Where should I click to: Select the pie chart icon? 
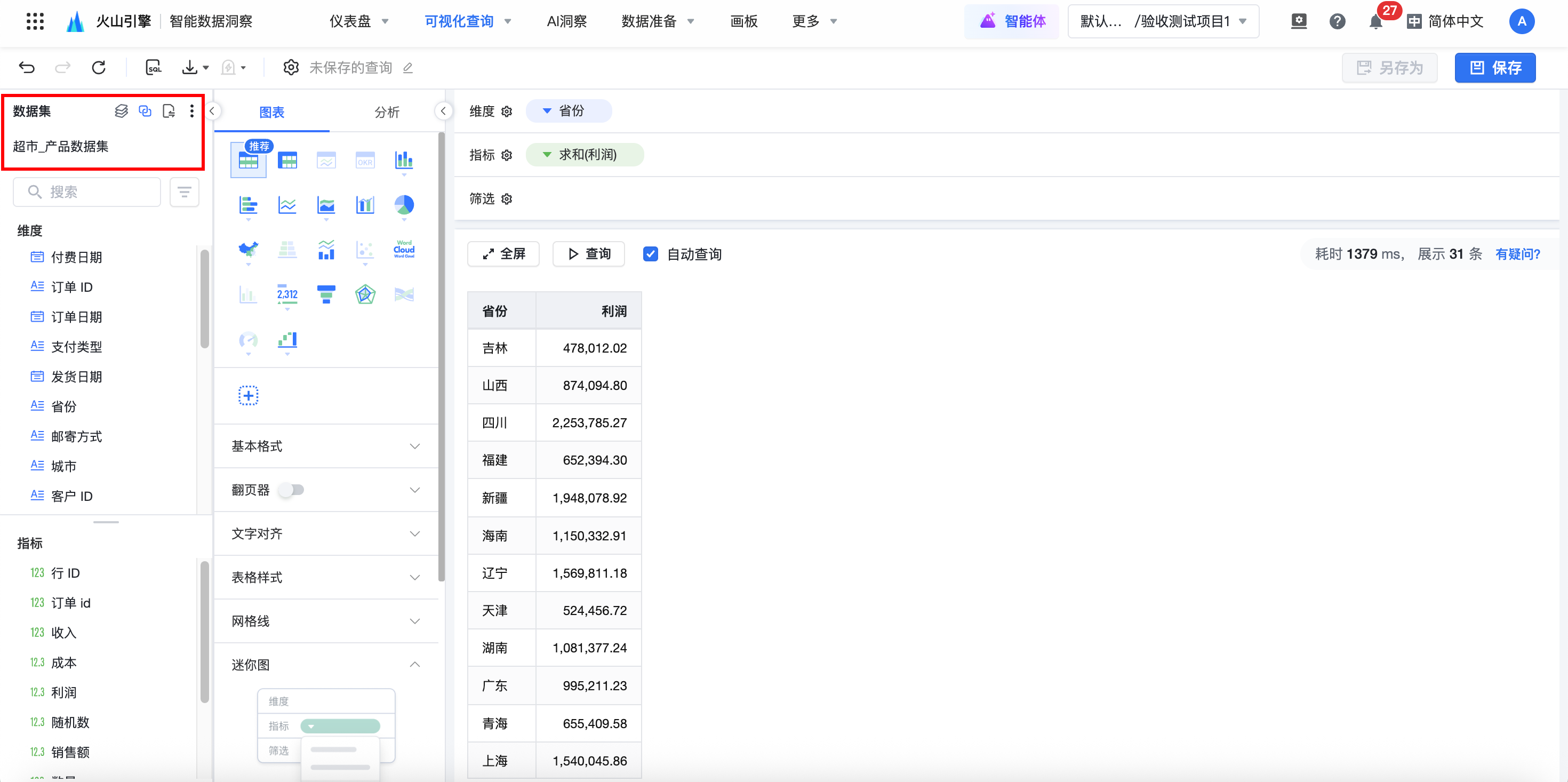tap(404, 205)
